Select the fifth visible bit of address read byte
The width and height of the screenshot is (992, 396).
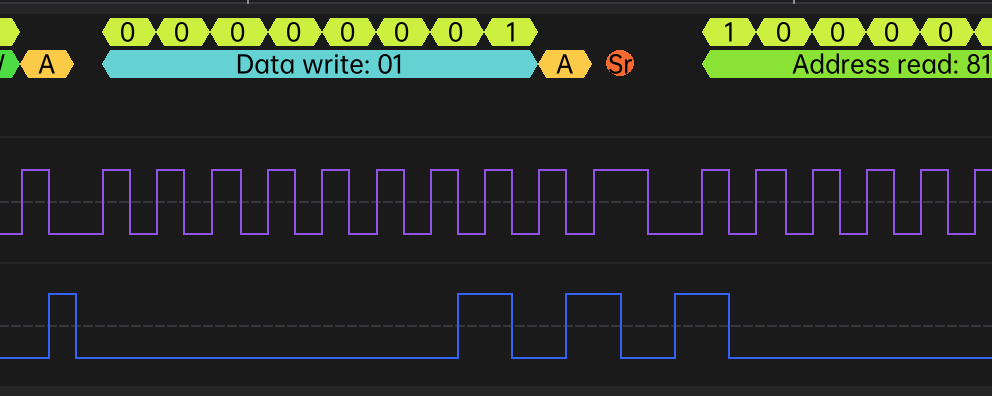click(946, 32)
